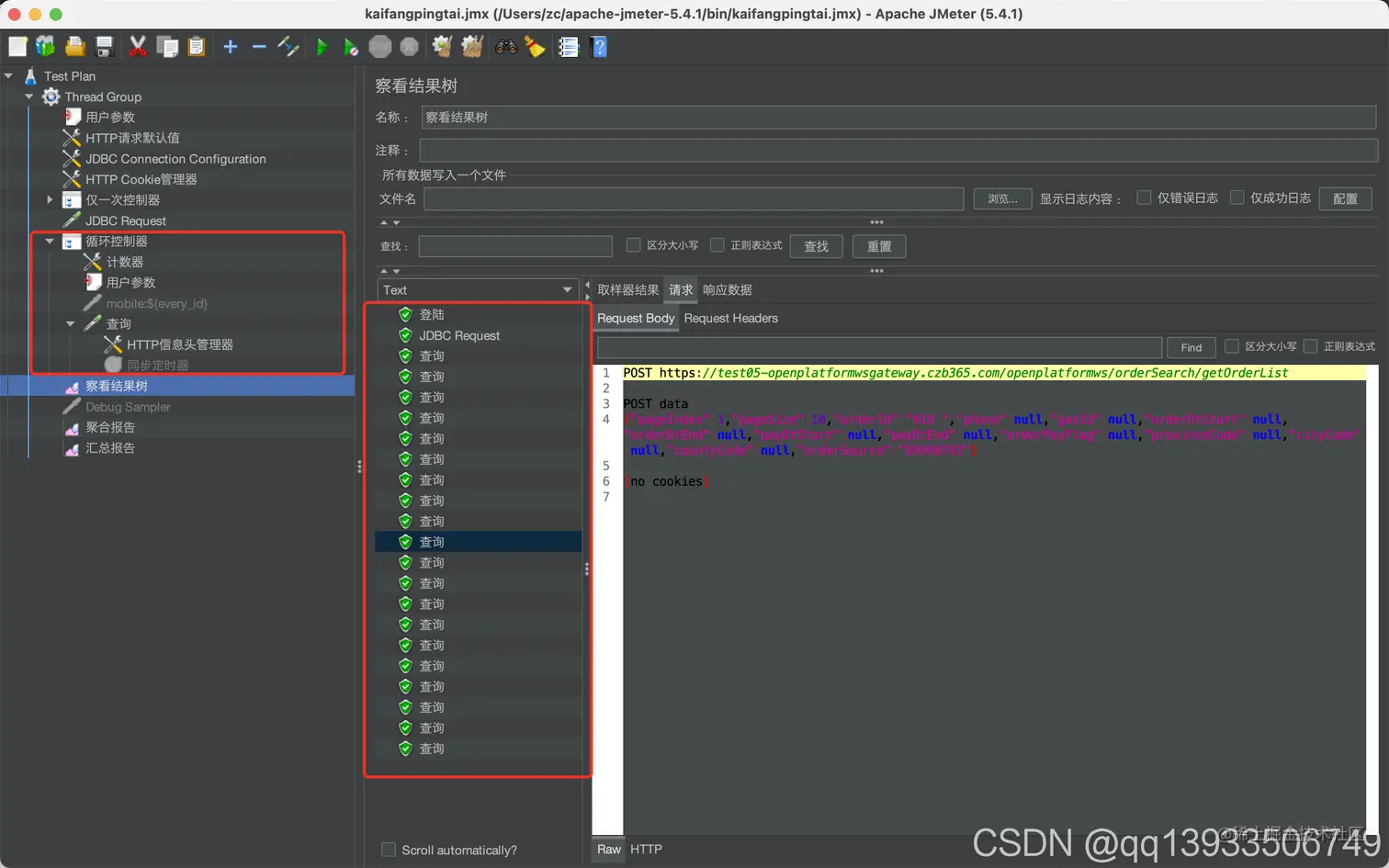Click the Paste clipboard icon
Screen dimensions: 1389x868
coord(196,46)
